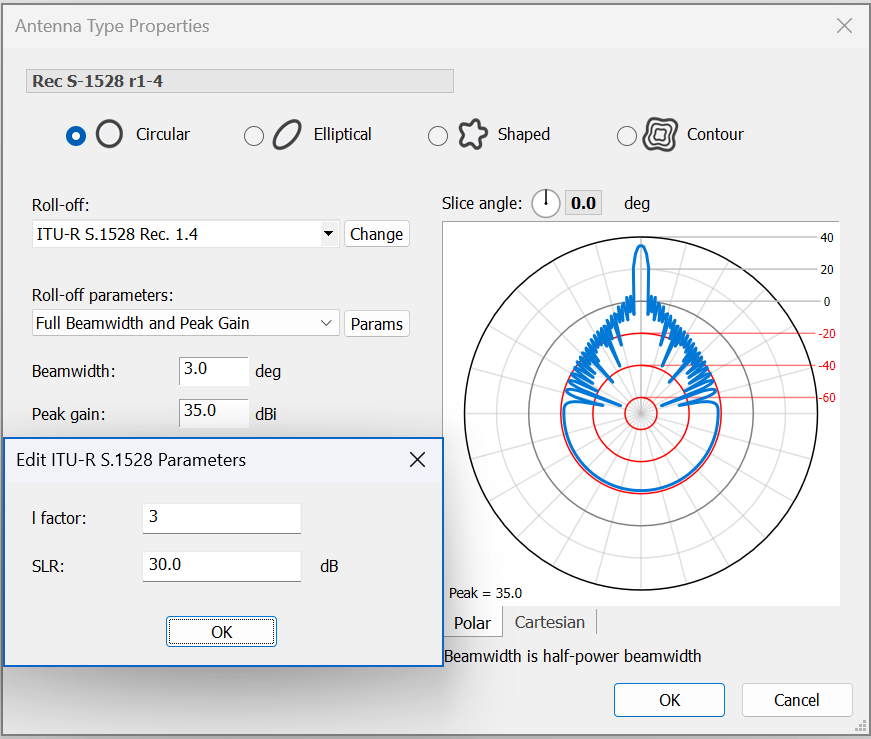Click the '-60' axis label on the plot
This screenshot has width=871, height=739.
point(827,398)
